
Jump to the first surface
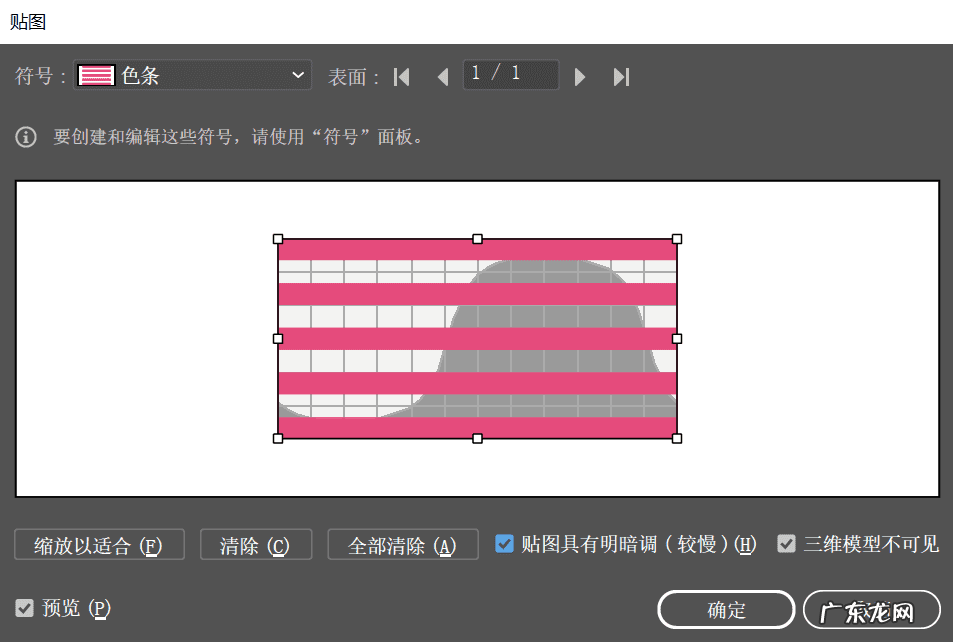coord(401,75)
